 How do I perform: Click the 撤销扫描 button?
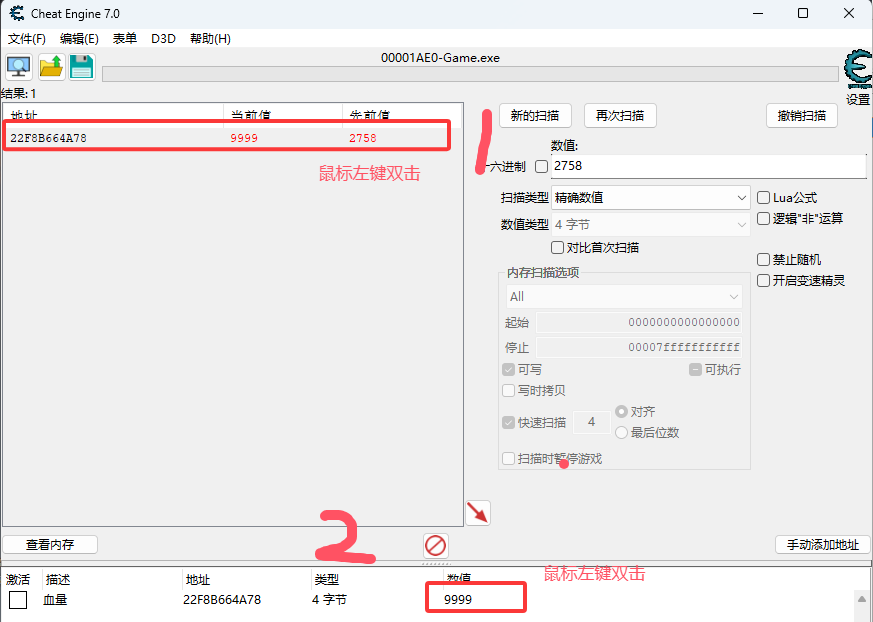click(x=802, y=116)
